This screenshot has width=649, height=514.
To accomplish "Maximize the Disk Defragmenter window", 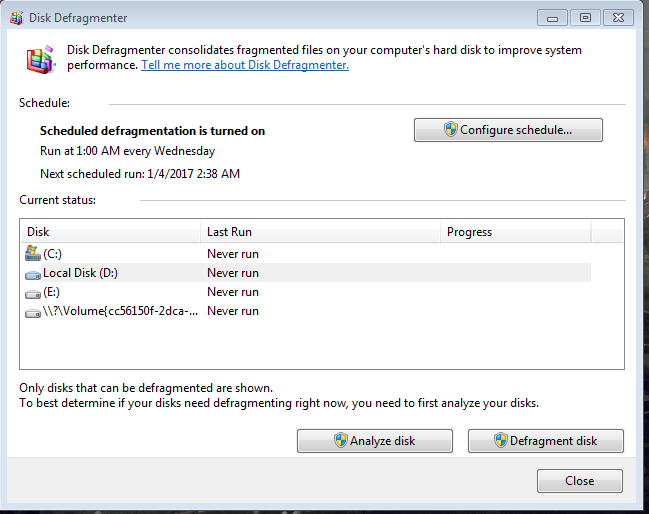I will pos(585,18).
